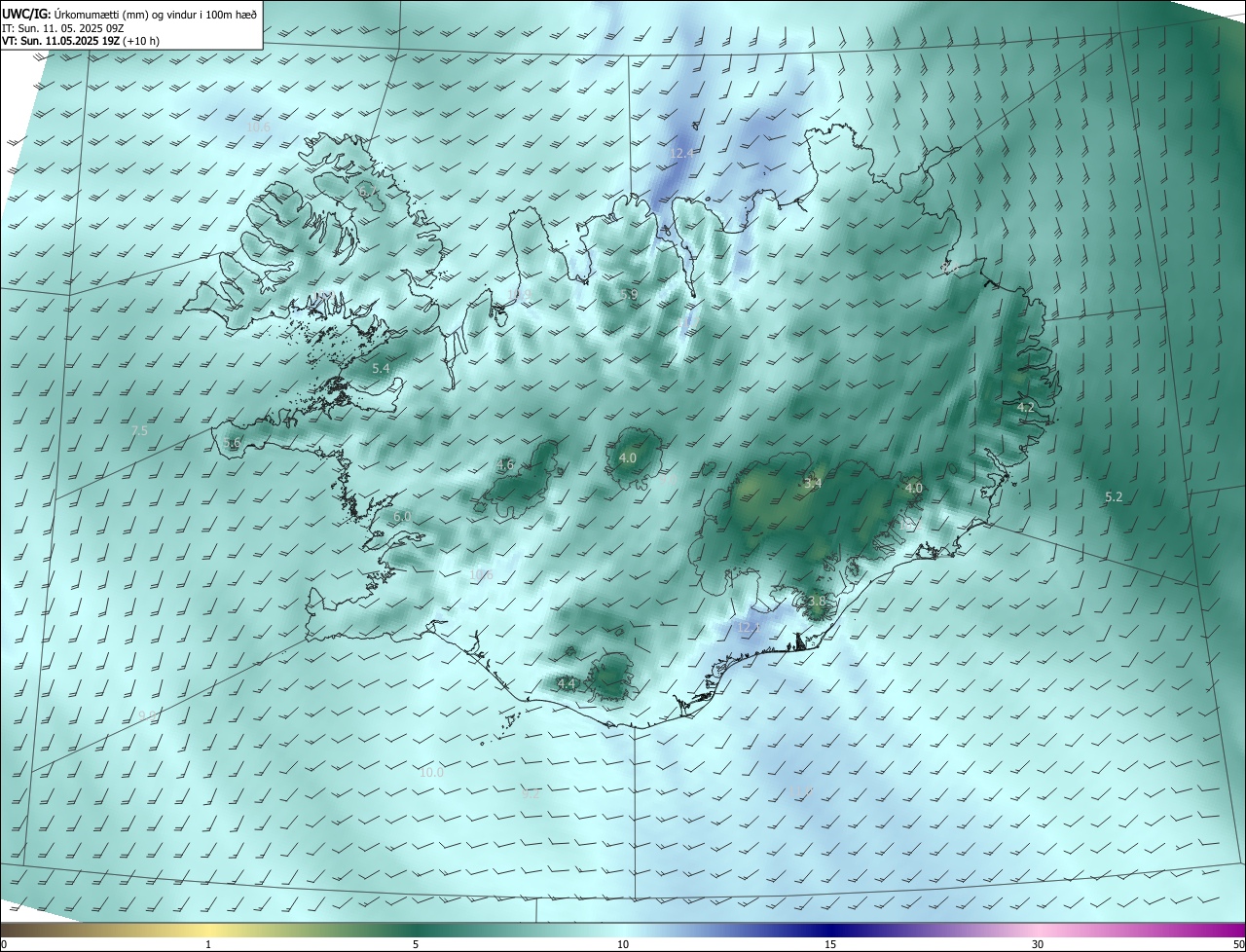Screen dimensions: 1246x952
Task: Click the 12.1 value on the south coast
Action: (x=748, y=627)
